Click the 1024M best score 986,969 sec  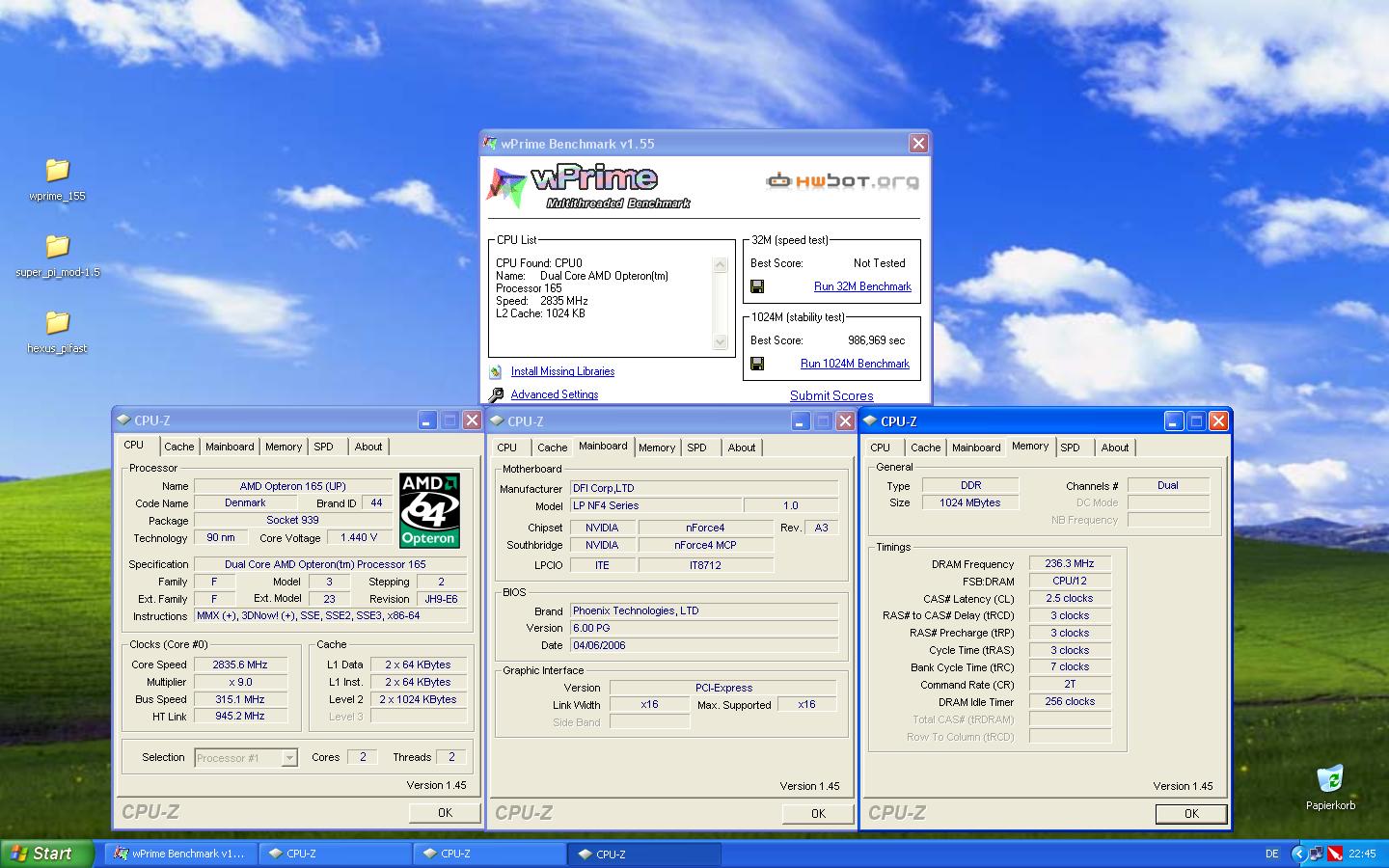click(x=877, y=340)
